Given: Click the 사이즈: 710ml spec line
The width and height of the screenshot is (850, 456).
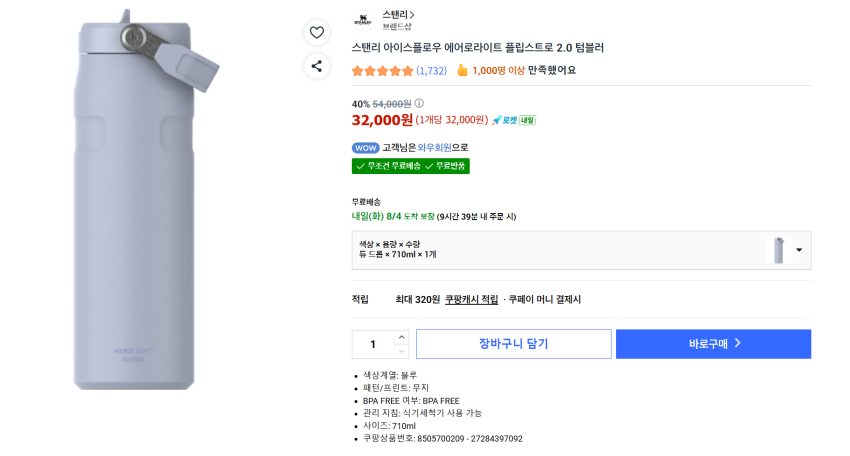Looking at the screenshot, I should [x=389, y=426].
